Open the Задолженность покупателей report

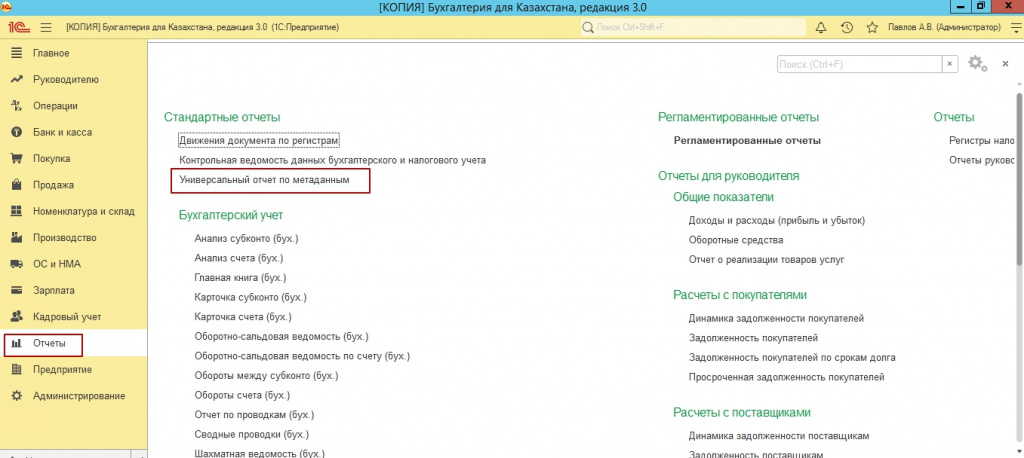click(753, 338)
